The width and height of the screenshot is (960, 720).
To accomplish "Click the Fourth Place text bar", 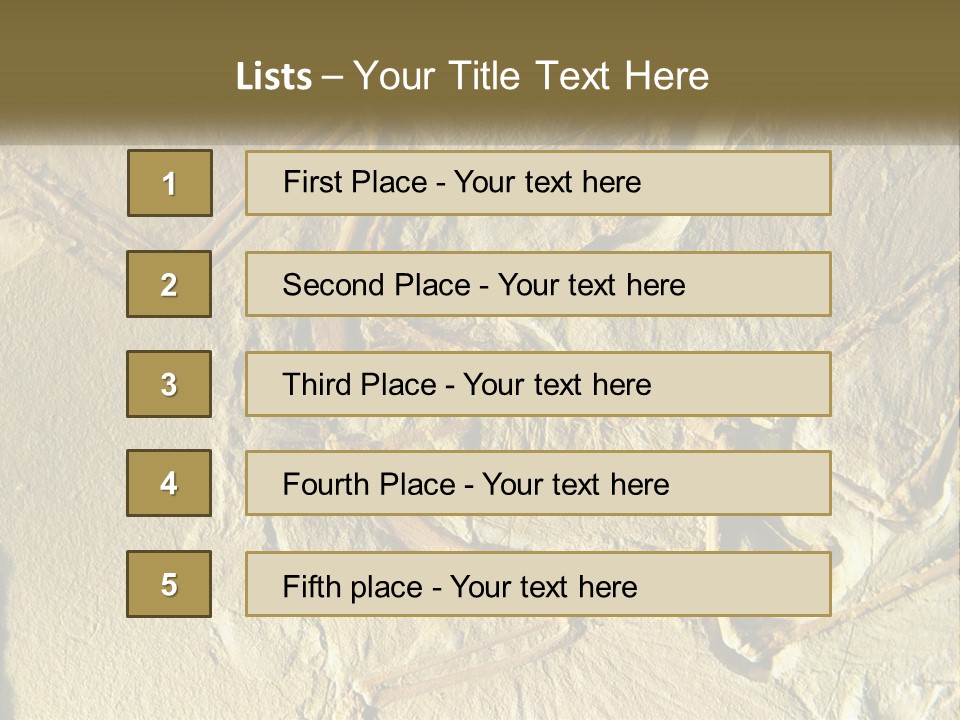I will click(x=538, y=483).
